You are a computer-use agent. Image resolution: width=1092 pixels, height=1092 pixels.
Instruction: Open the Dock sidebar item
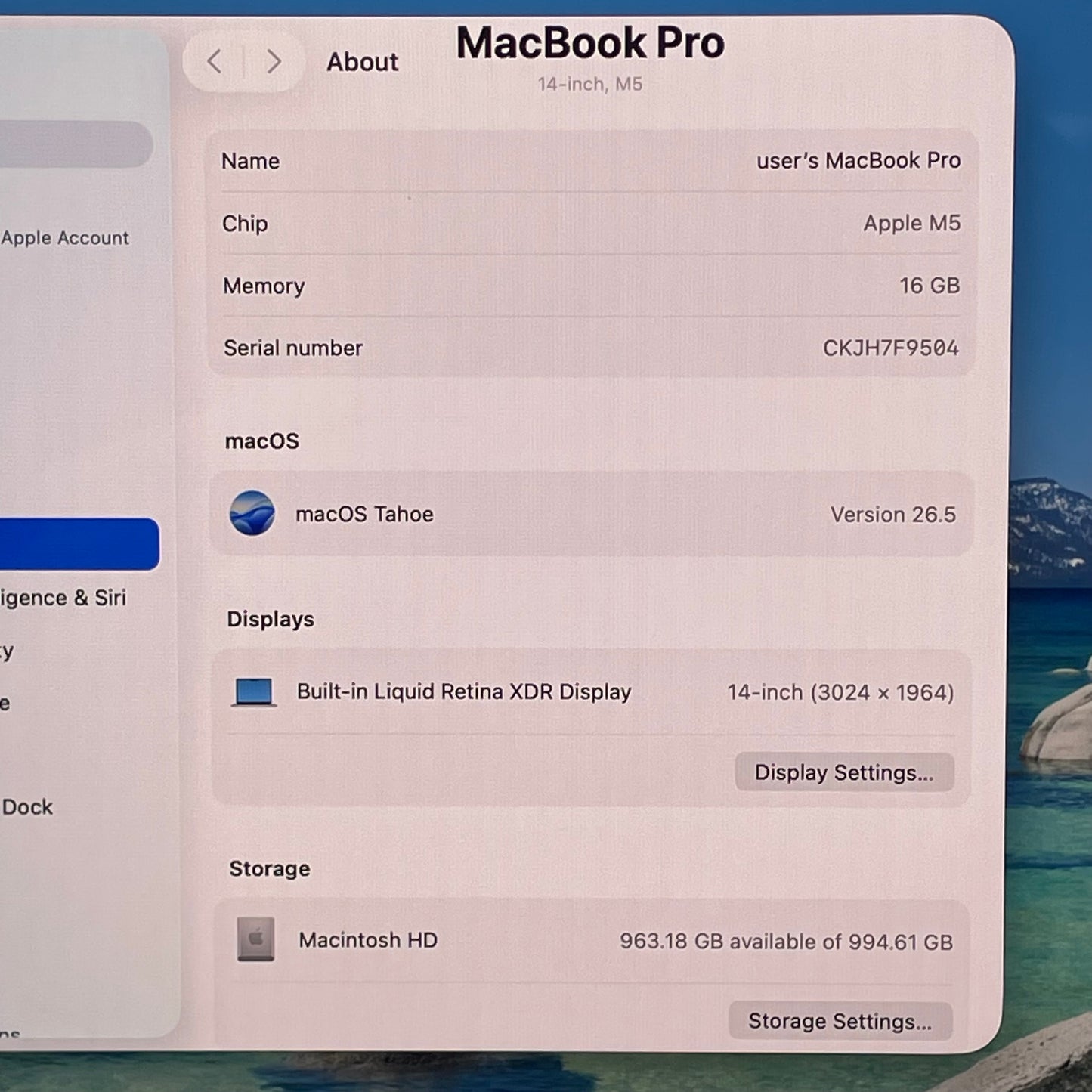tap(27, 807)
